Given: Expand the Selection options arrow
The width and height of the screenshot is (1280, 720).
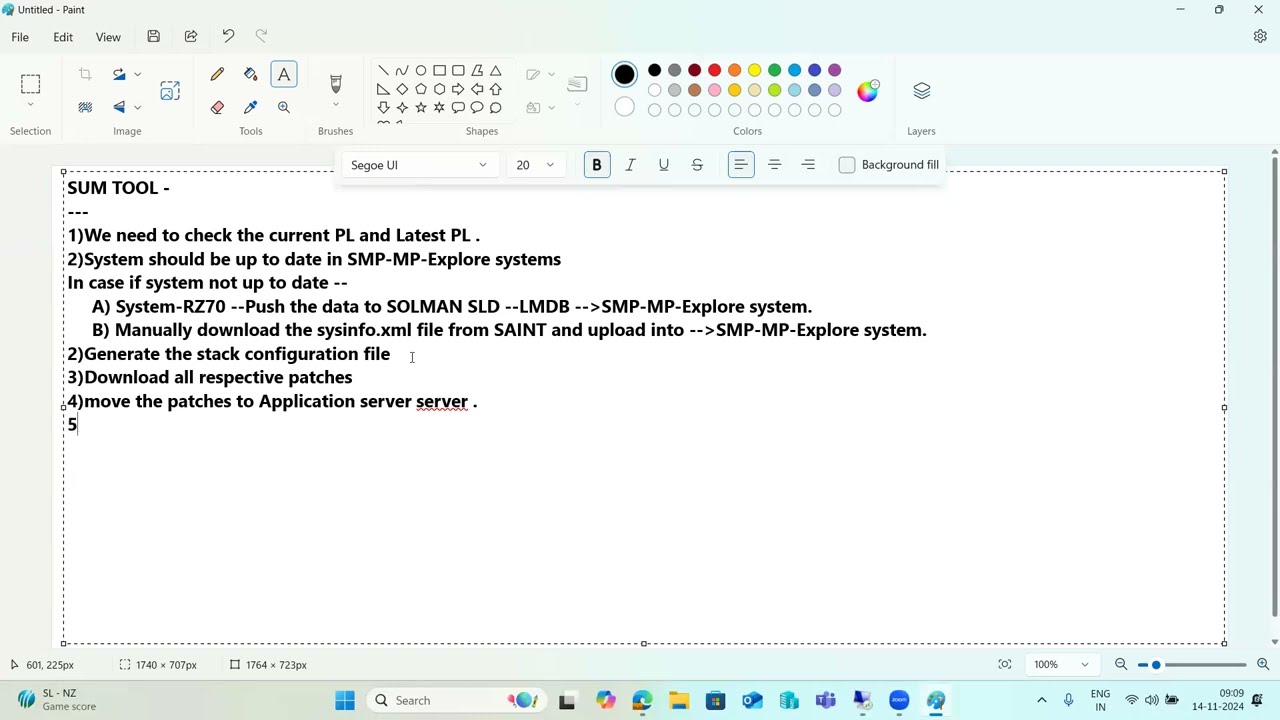Looking at the screenshot, I should [x=30, y=106].
